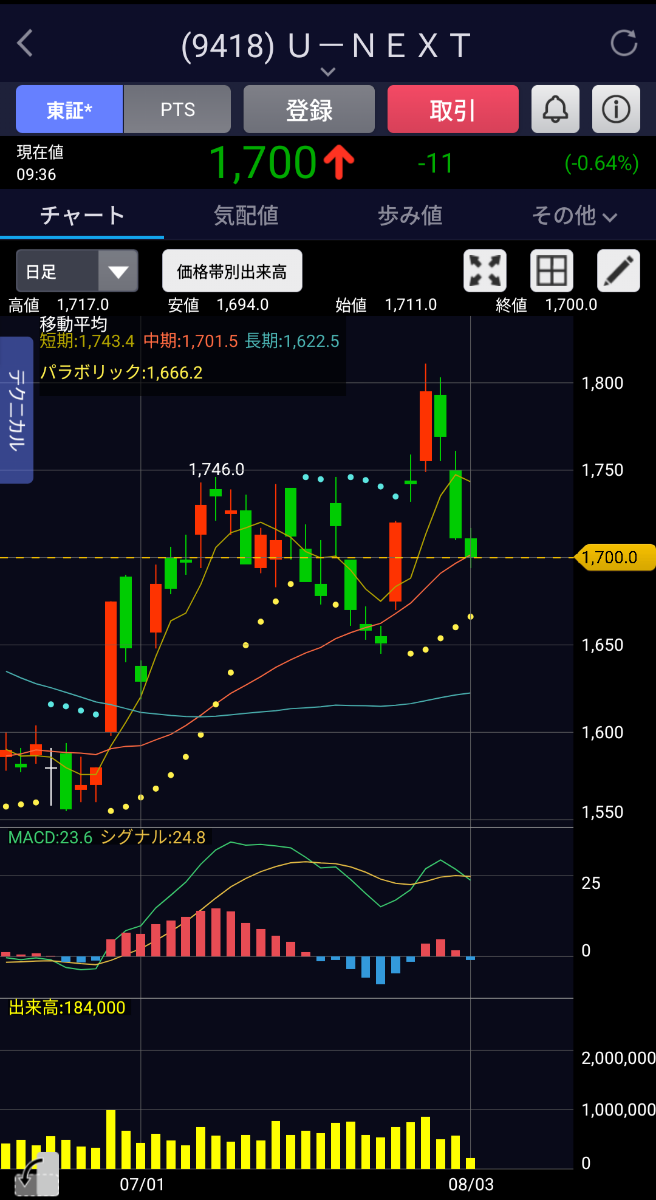Switch to the 歩み値 tab
The height and width of the screenshot is (1200, 656).
pos(410,215)
